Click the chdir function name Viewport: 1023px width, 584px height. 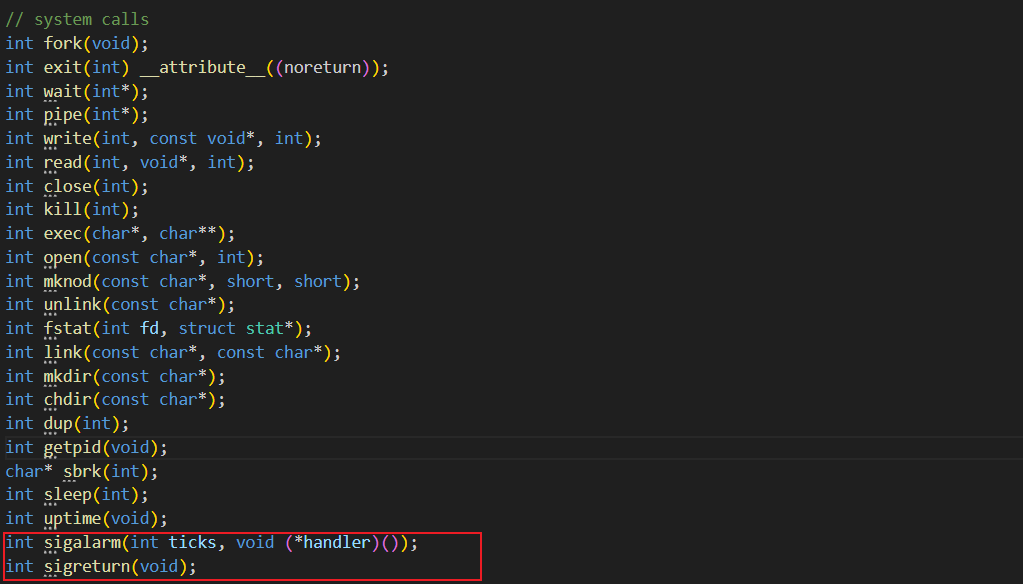(x=67, y=399)
